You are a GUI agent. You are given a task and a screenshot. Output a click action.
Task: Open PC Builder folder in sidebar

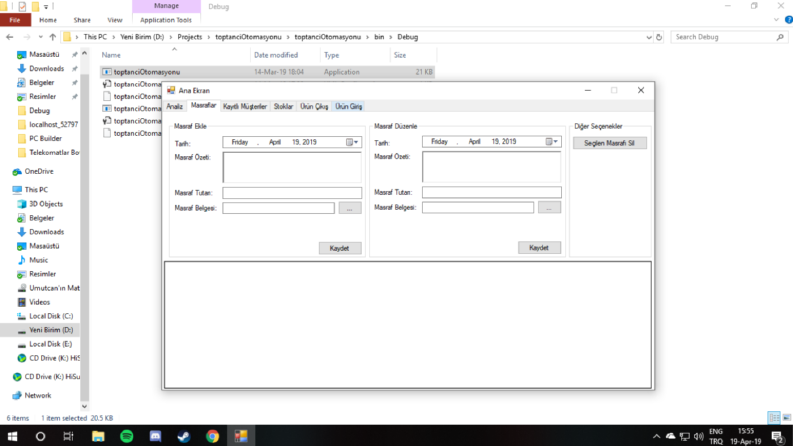coord(45,139)
